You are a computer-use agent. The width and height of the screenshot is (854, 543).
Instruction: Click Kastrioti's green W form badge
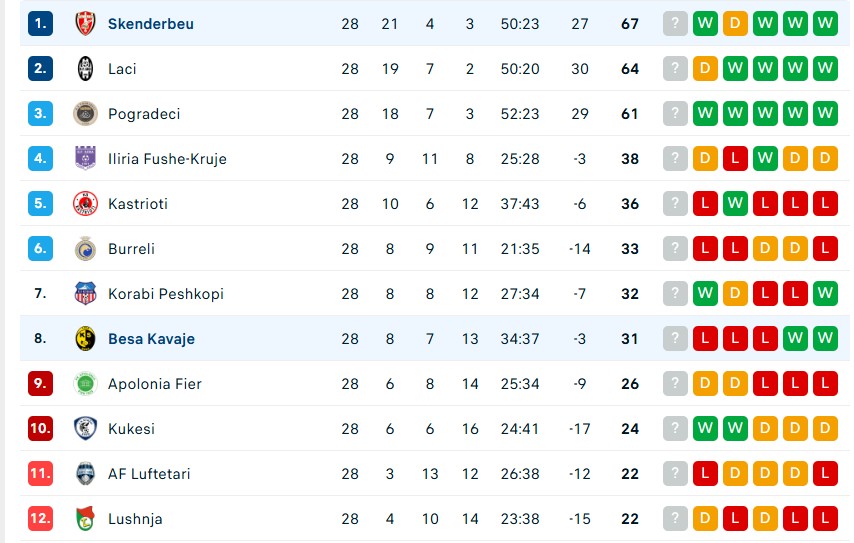click(x=736, y=204)
